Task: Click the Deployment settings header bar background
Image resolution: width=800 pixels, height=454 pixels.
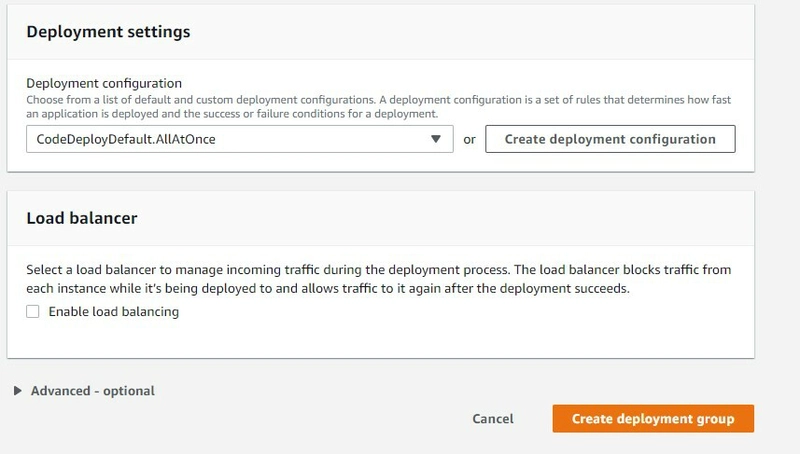Action: [x=459, y=32]
